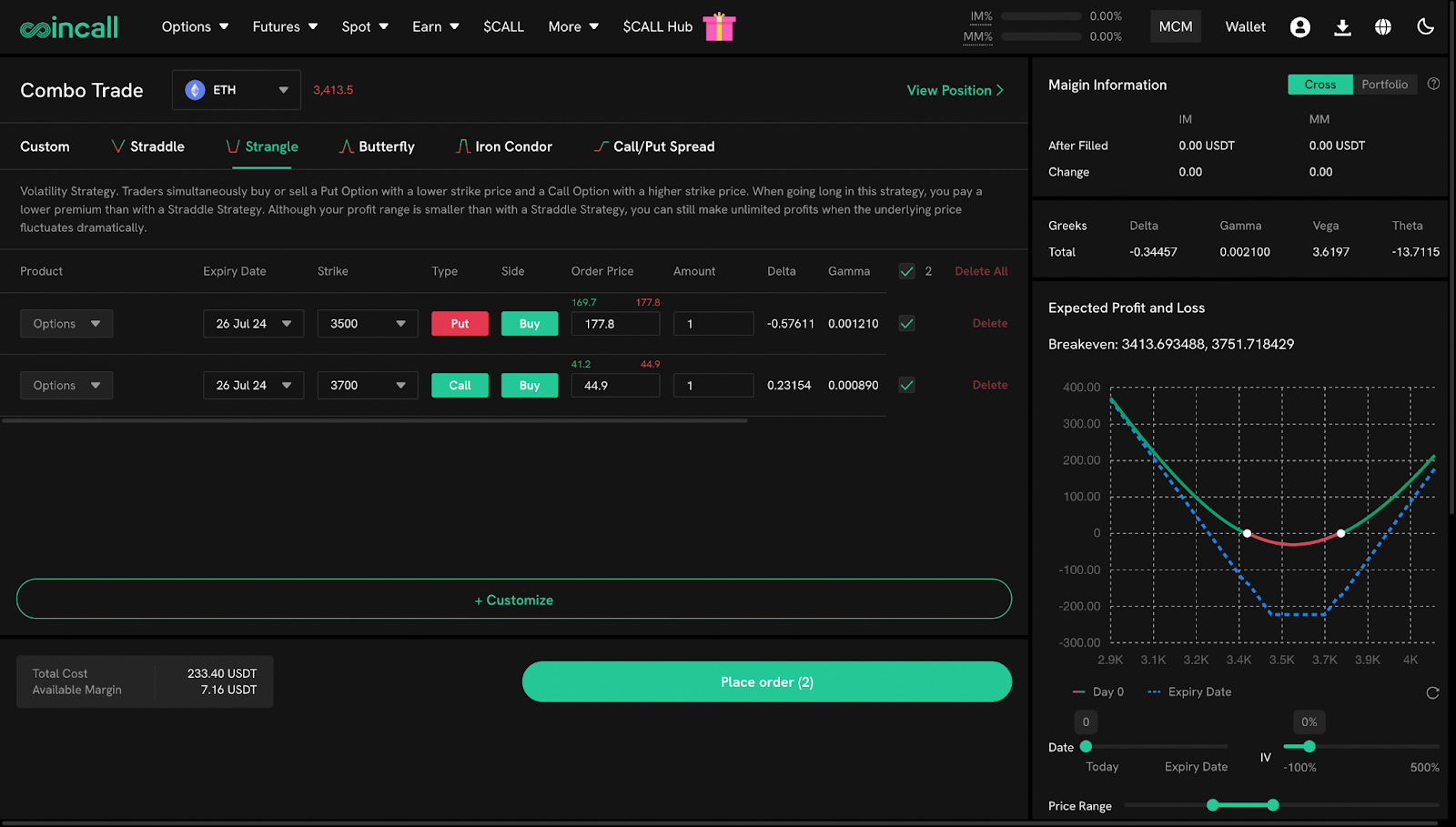Open the $CALL Hub gift icon
The width and height of the screenshot is (1456, 827).
pyautogui.click(x=719, y=27)
